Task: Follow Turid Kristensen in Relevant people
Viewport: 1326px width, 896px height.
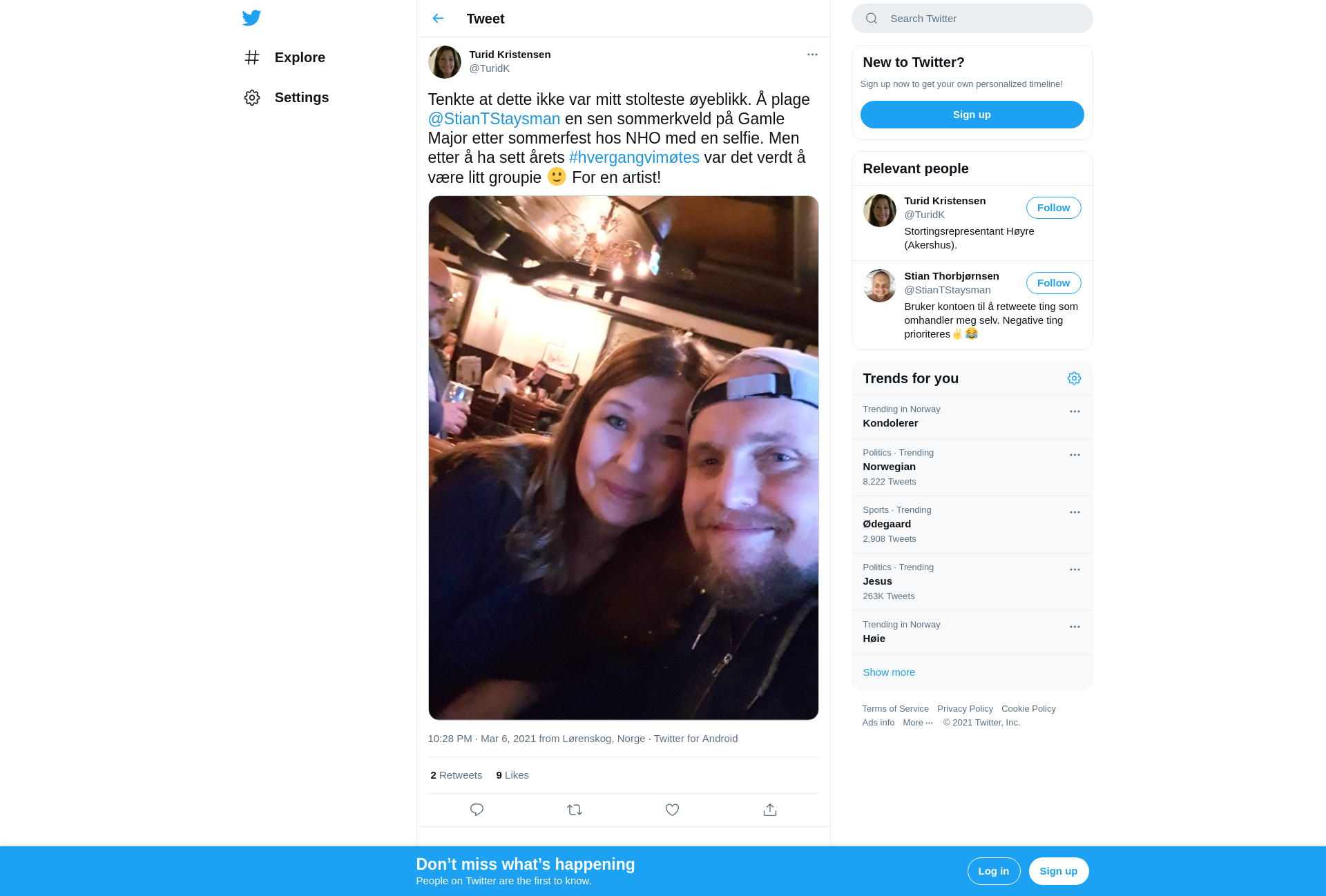Action: tap(1053, 208)
